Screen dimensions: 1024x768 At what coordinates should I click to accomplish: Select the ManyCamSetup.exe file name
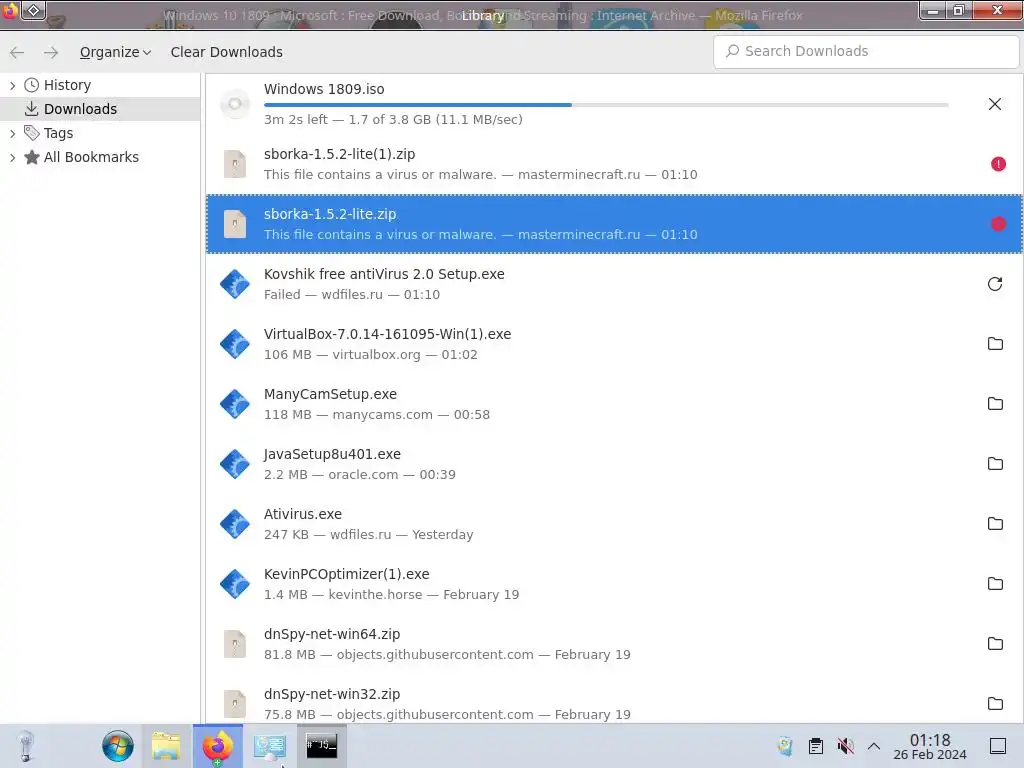(x=330, y=394)
